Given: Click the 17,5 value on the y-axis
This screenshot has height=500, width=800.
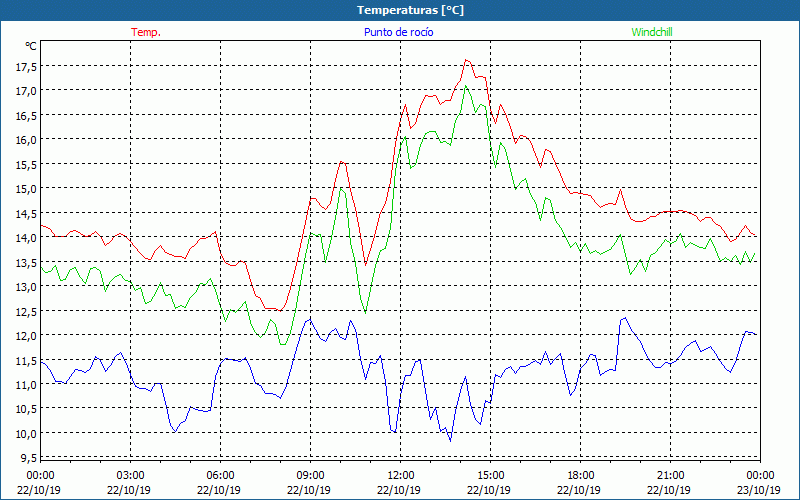Looking at the screenshot, I should (x=26, y=66).
